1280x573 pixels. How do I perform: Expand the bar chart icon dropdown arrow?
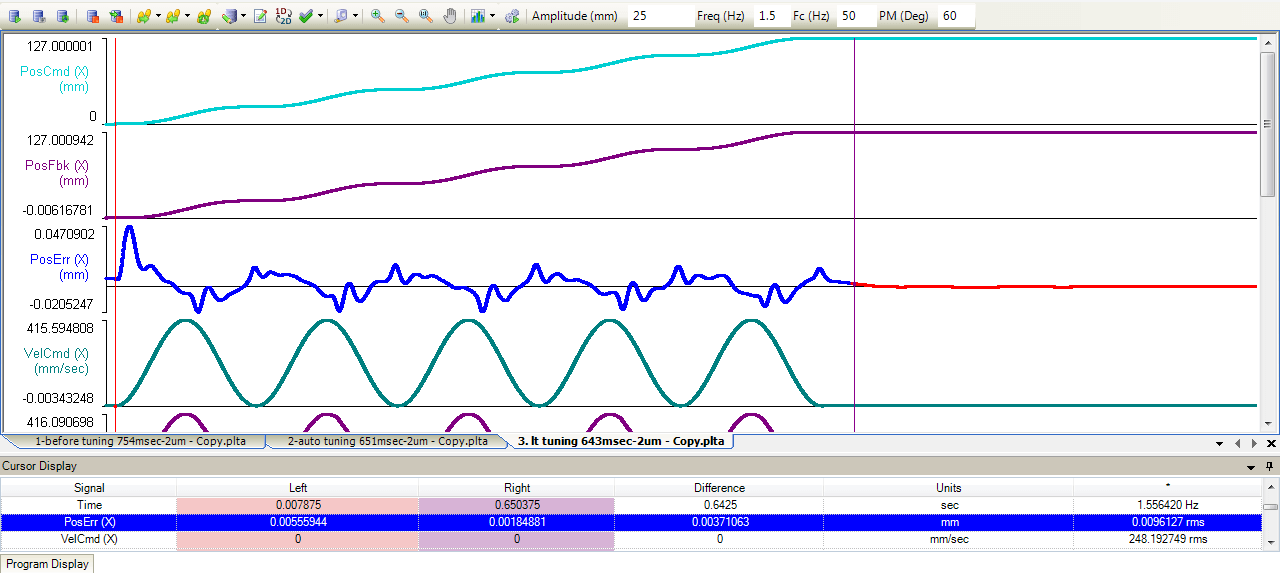(492, 16)
